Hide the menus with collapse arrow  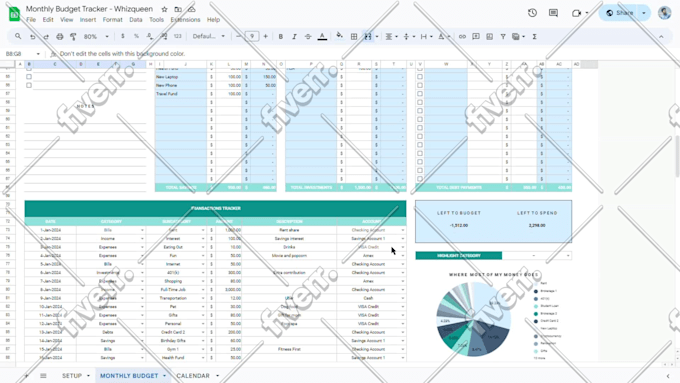[661, 37]
